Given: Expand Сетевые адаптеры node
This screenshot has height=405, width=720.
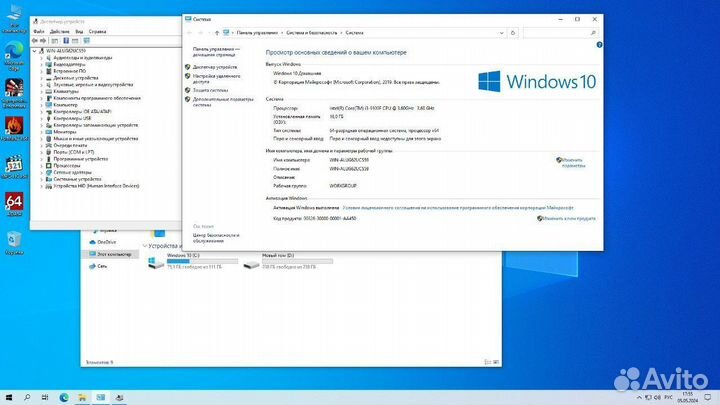Looking at the screenshot, I should point(41,172).
